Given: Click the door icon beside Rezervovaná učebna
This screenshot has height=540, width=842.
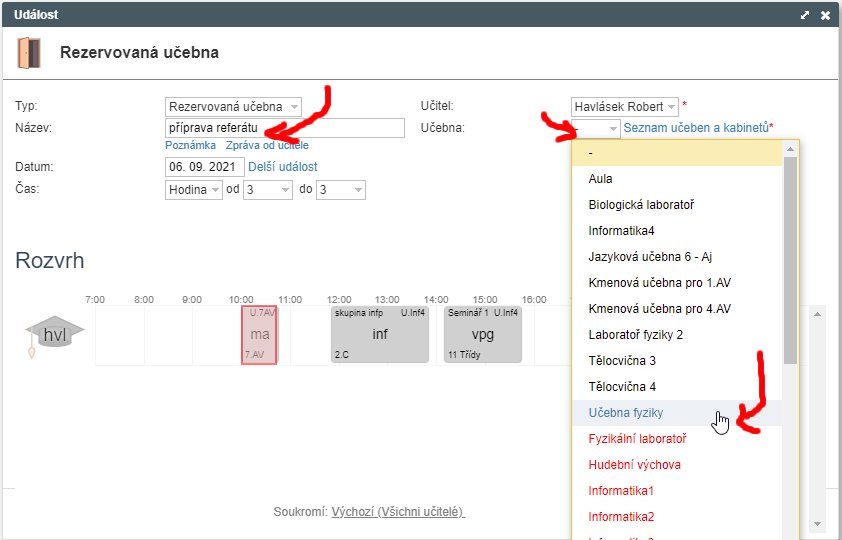Looking at the screenshot, I should point(30,53).
